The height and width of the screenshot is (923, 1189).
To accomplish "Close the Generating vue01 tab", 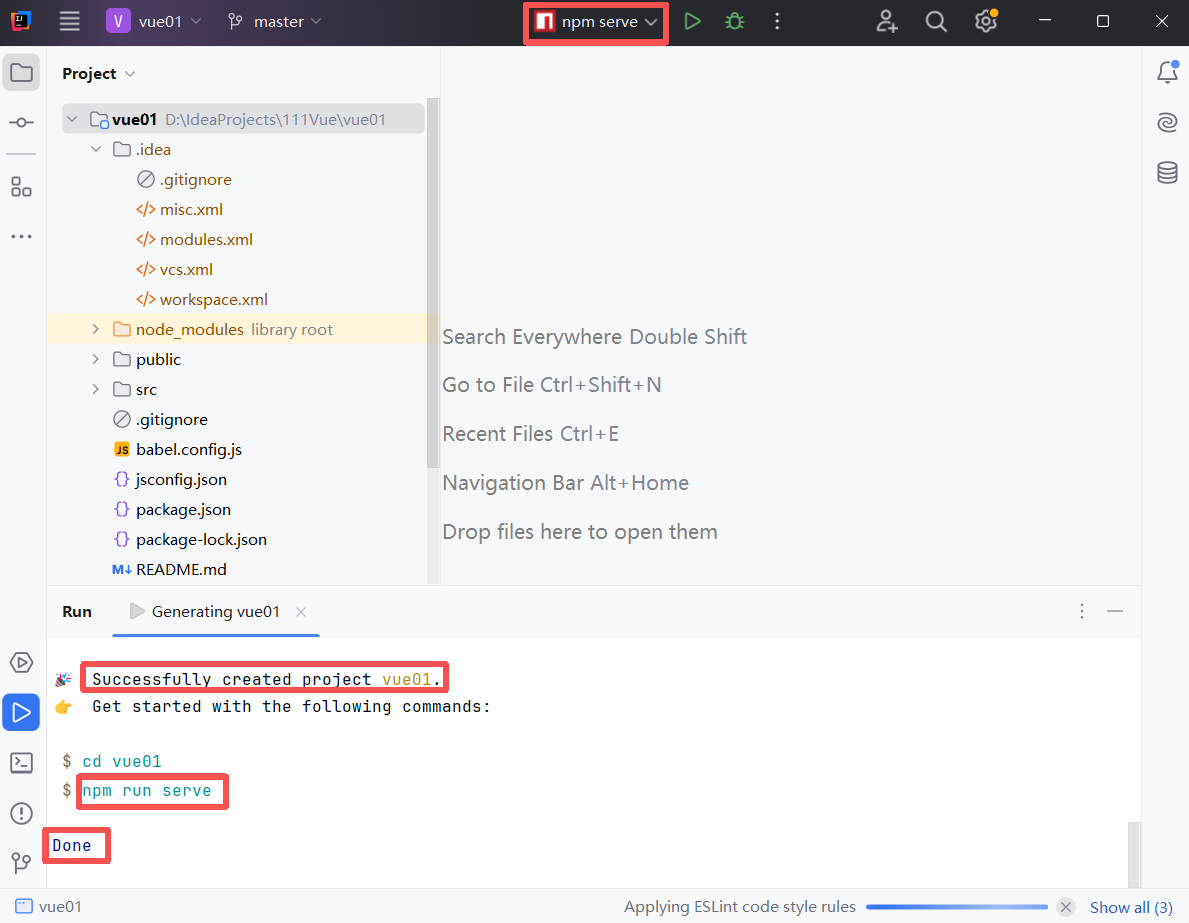I will point(301,611).
